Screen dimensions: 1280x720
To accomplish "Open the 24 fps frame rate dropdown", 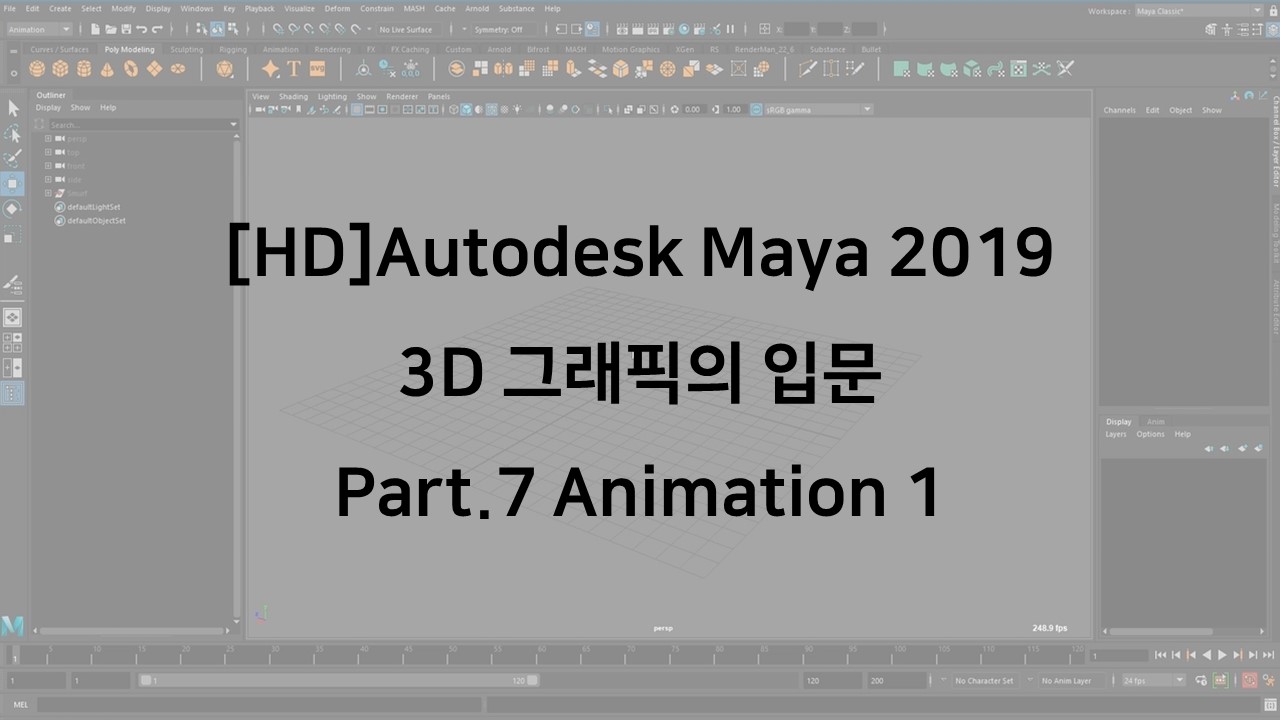I will coord(1153,680).
